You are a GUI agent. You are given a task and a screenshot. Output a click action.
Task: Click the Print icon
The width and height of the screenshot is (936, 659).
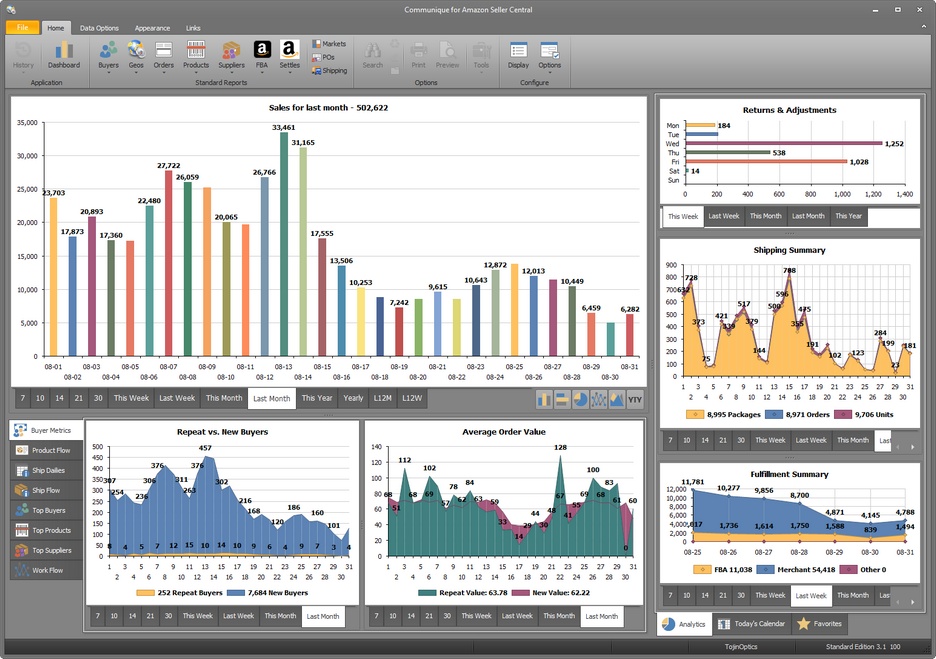(x=418, y=55)
